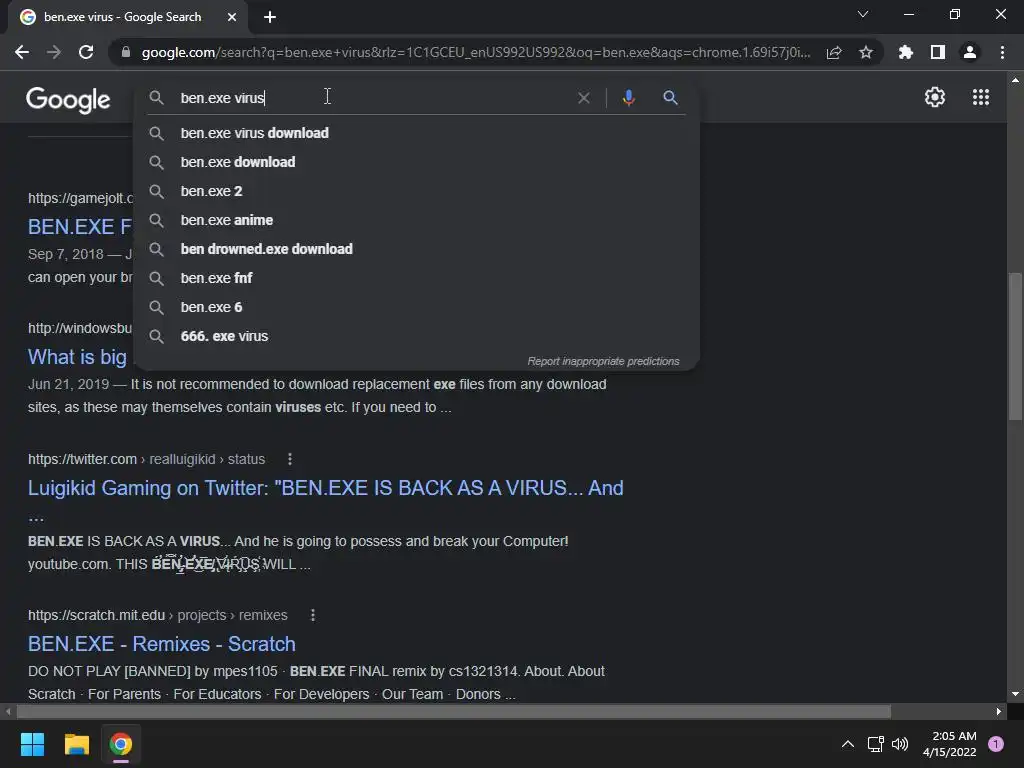Image resolution: width=1024 pixels, height=768 pixels.
Task: Choose suggestion '666. exe virus'
Action: tap(416, 336)
